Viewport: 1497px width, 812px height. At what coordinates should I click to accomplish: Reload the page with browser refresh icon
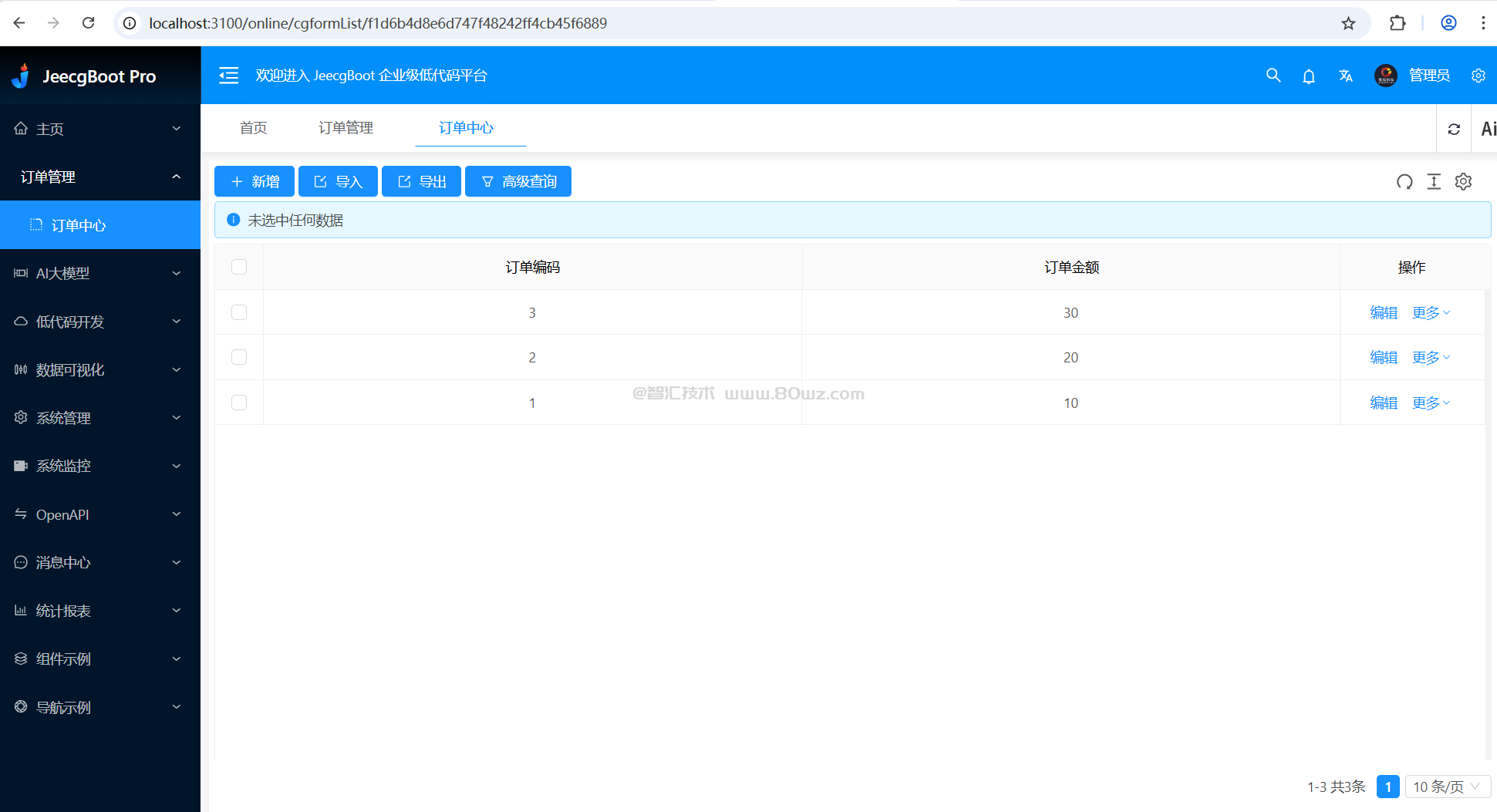89,23
